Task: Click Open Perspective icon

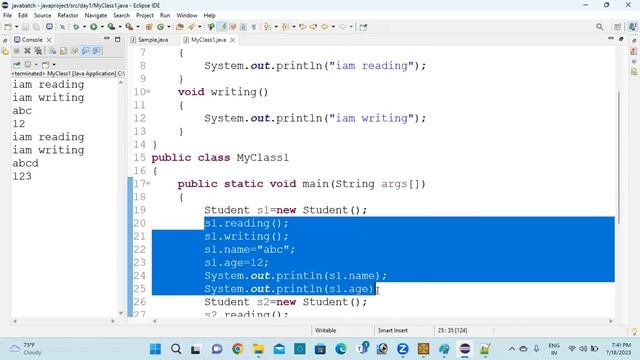Action: click(x=617, y=27)
